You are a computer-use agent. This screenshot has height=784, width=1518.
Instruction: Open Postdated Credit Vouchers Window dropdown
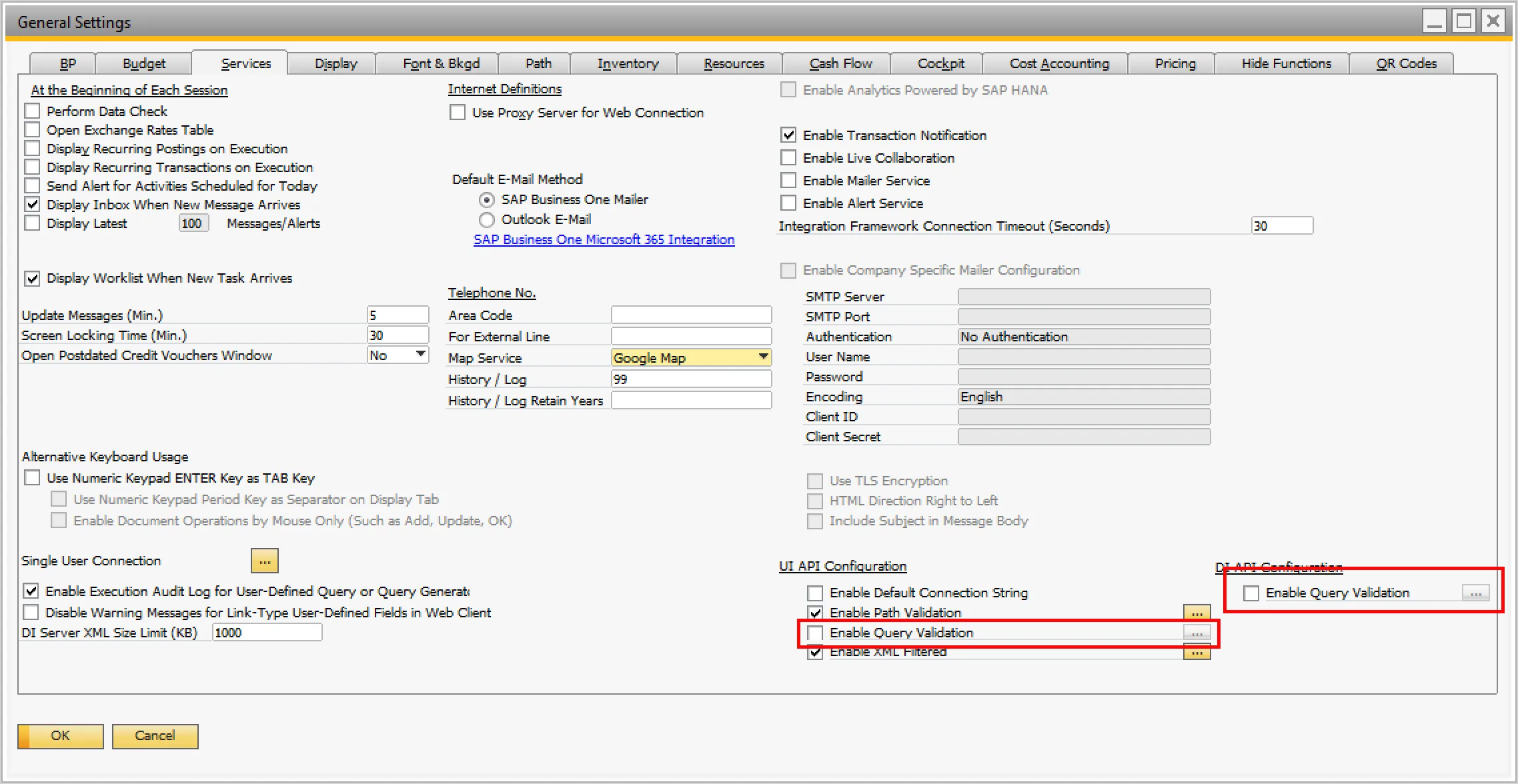point(420,354)
